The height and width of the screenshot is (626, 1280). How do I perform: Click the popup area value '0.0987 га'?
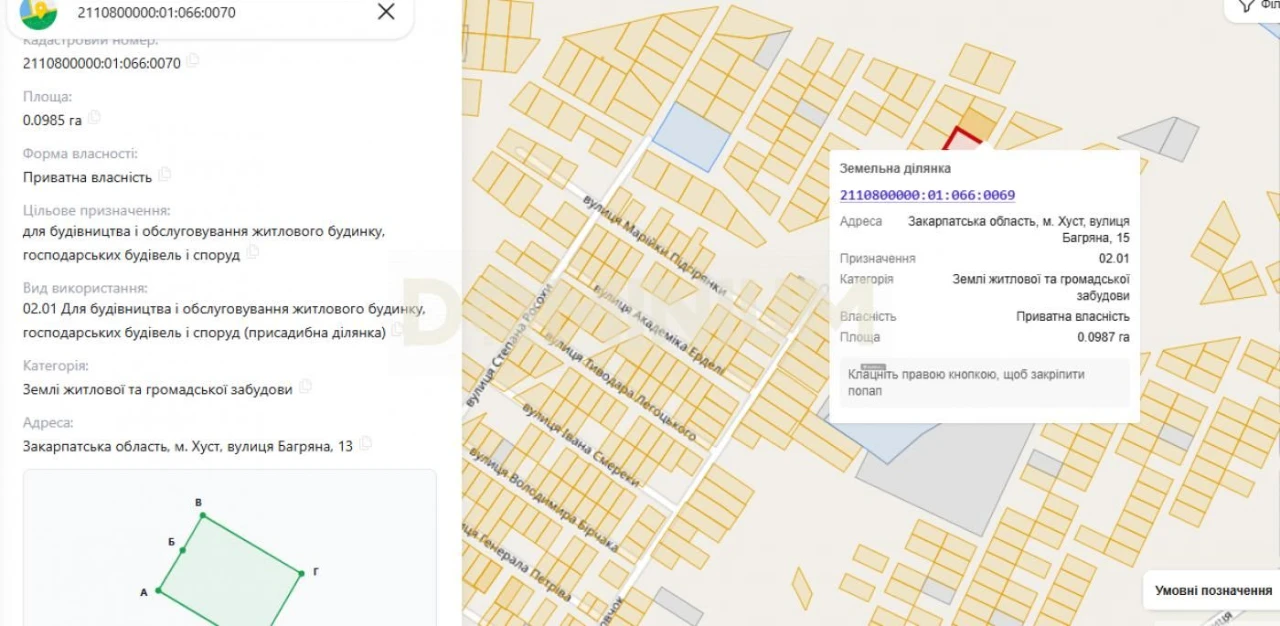point(1103,337)
